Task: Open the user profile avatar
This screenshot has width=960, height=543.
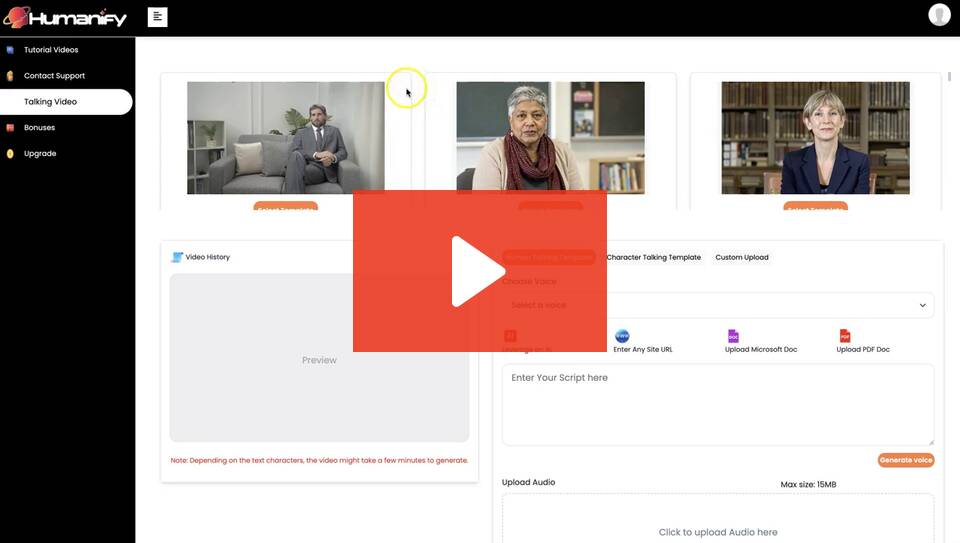Action: coord(939,15)
